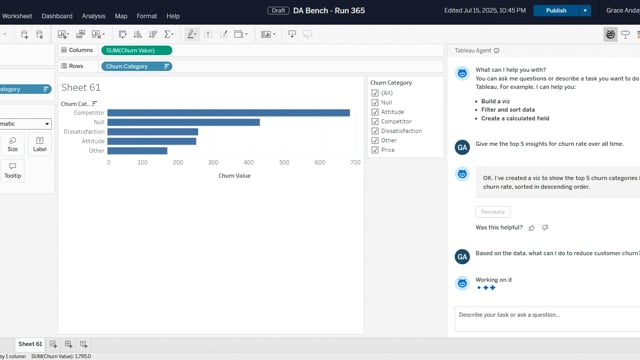Uncheck the Competitor filter checkbox
The height and width of the screenshot is (360, 640).
click(x=375, y=122)
